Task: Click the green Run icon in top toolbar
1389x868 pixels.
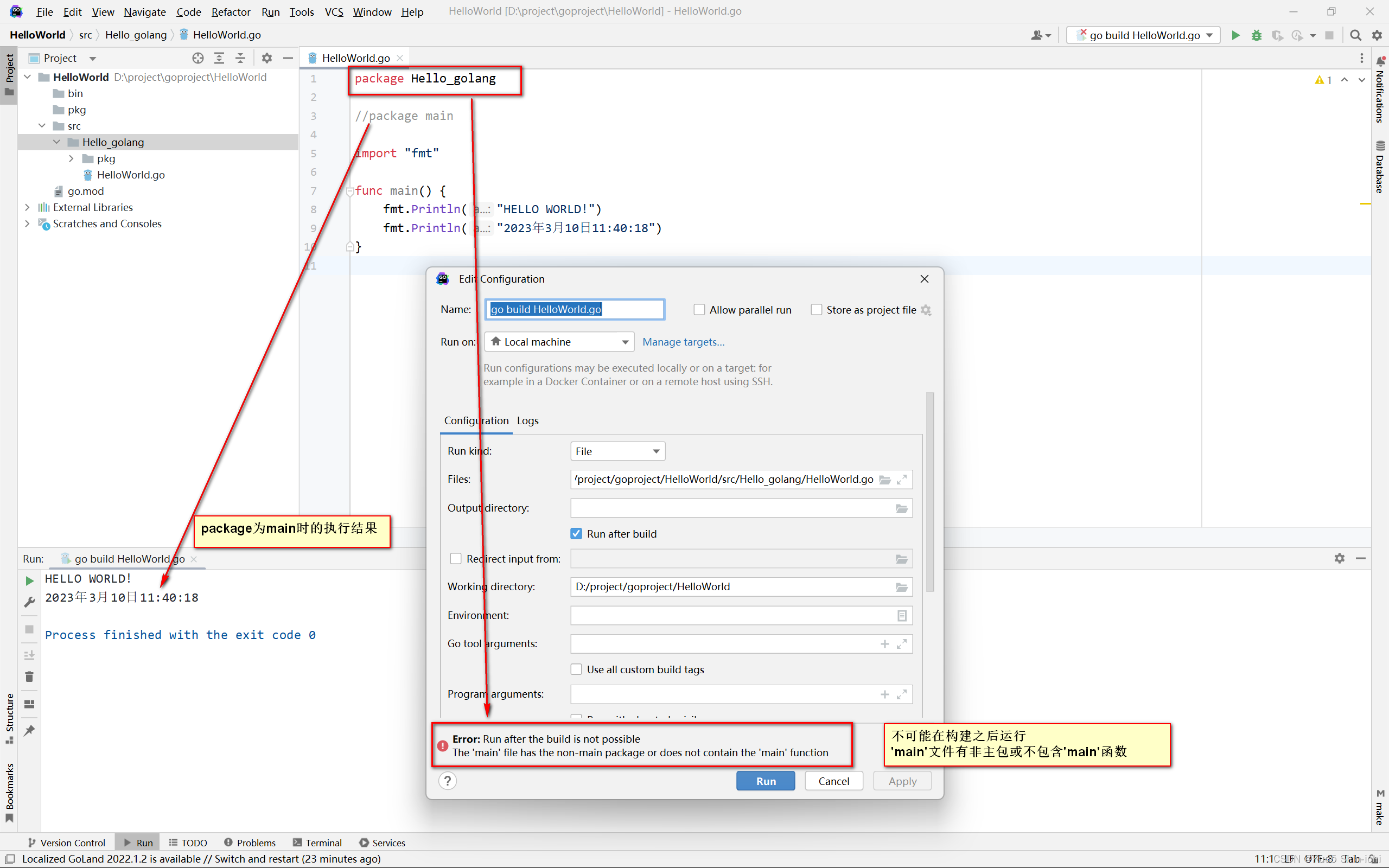Action: pos(1235,35)
